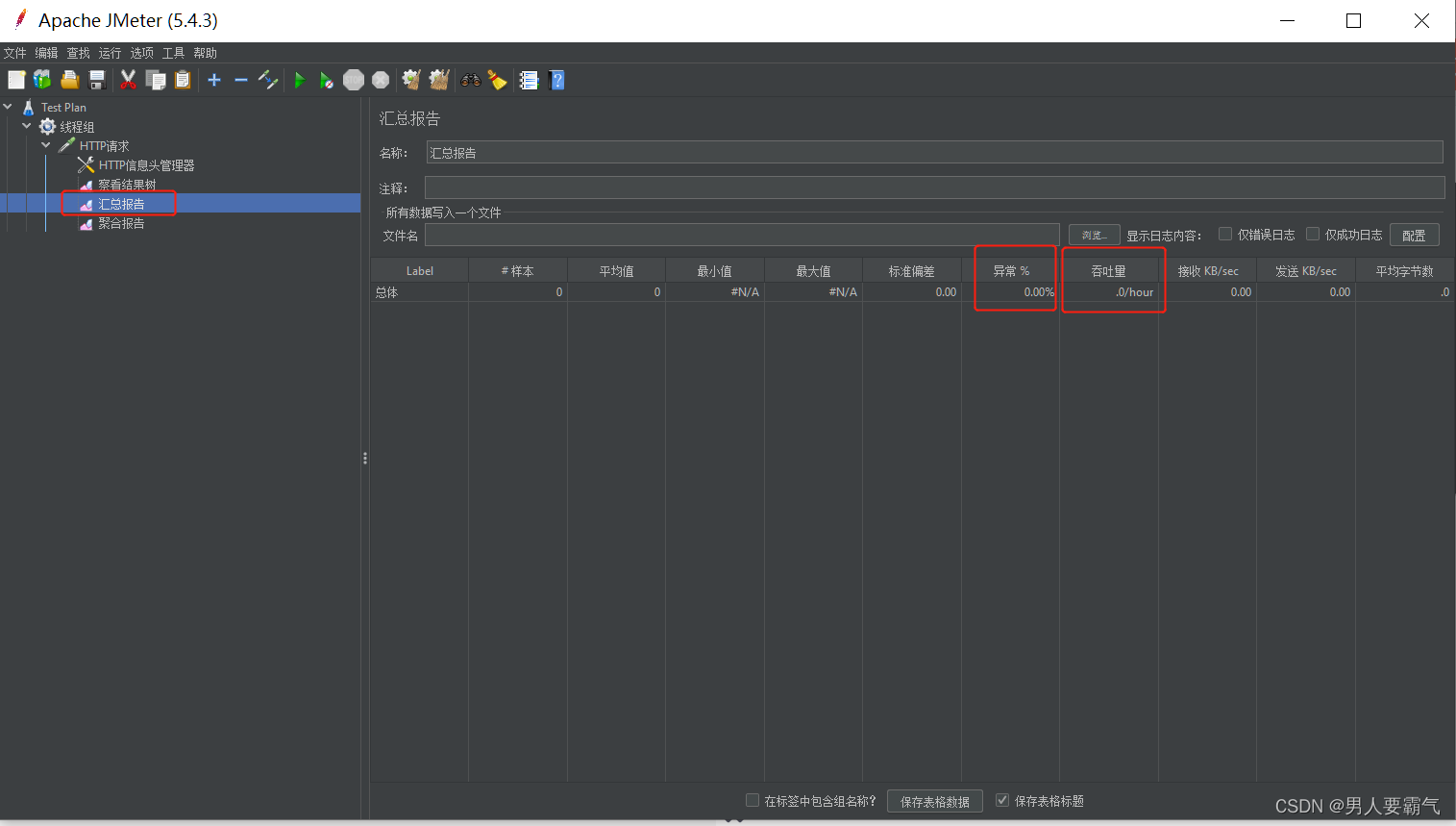Clear all results with double broom icon
Viewport: 1456px width, 826px height.
click(439, 80)
